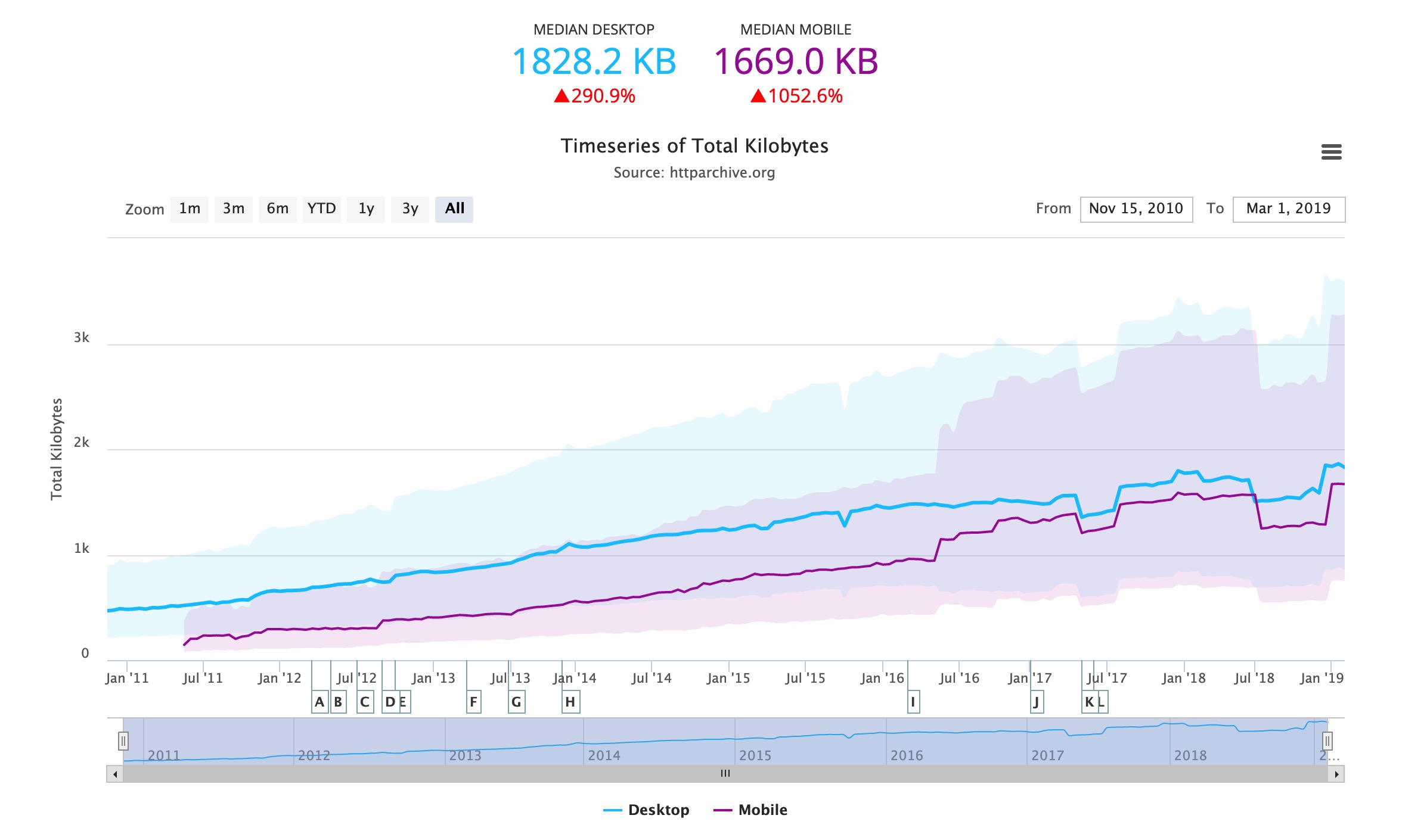Click timeline flag D
The height and width of the screenshot is (840, 1427).
tap(390, 702)
